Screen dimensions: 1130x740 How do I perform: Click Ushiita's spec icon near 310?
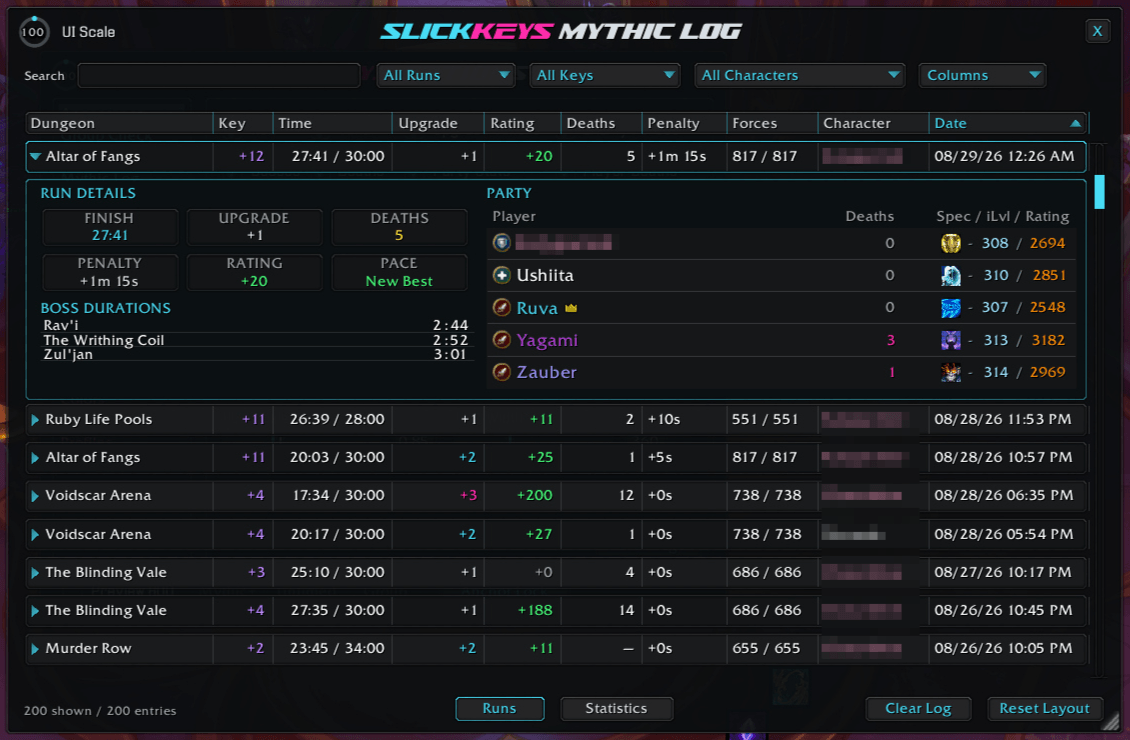coord(951,276)
